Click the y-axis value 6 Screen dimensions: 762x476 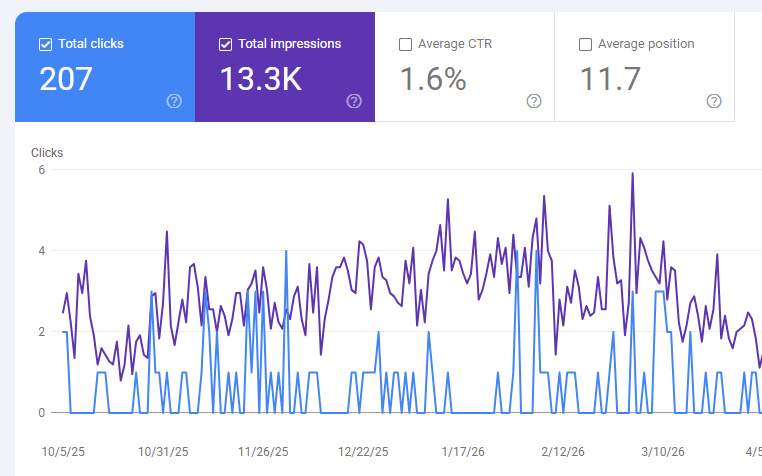[42, 170]
